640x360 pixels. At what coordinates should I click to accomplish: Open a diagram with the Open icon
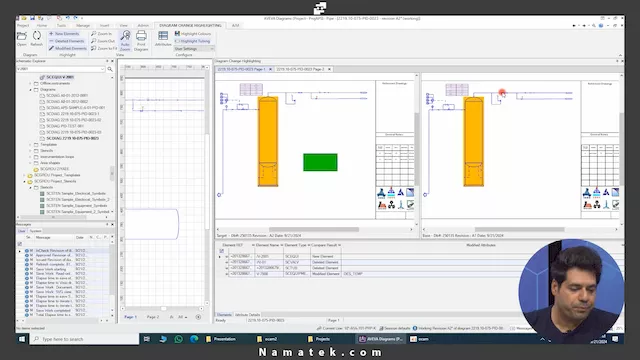tap(22, 39)
